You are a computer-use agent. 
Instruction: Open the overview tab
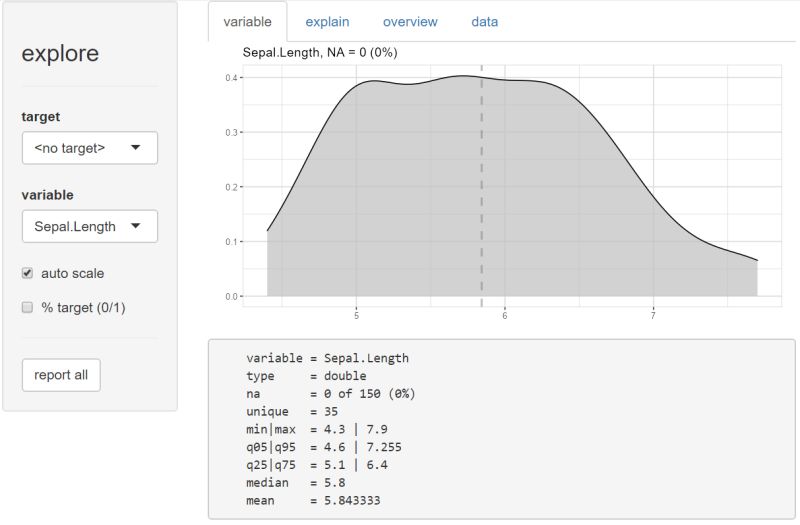pos(410,22)
